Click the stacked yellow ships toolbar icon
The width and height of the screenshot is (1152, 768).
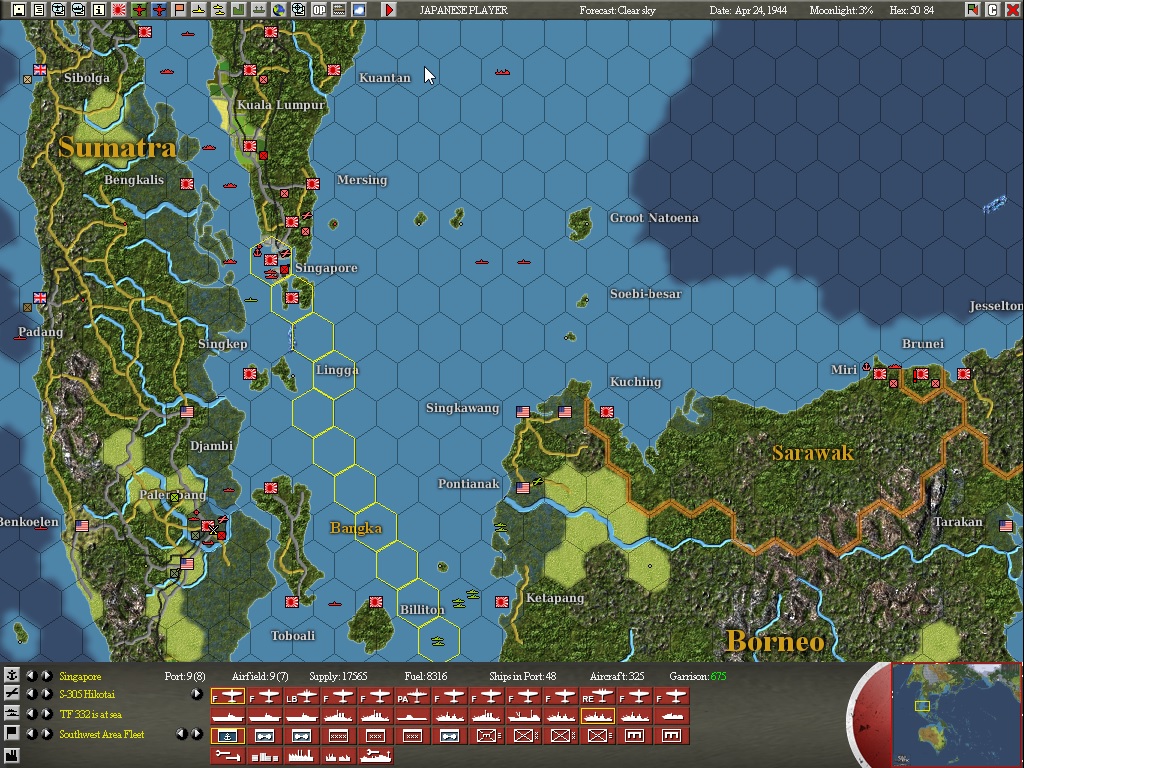tap(218, 10)
